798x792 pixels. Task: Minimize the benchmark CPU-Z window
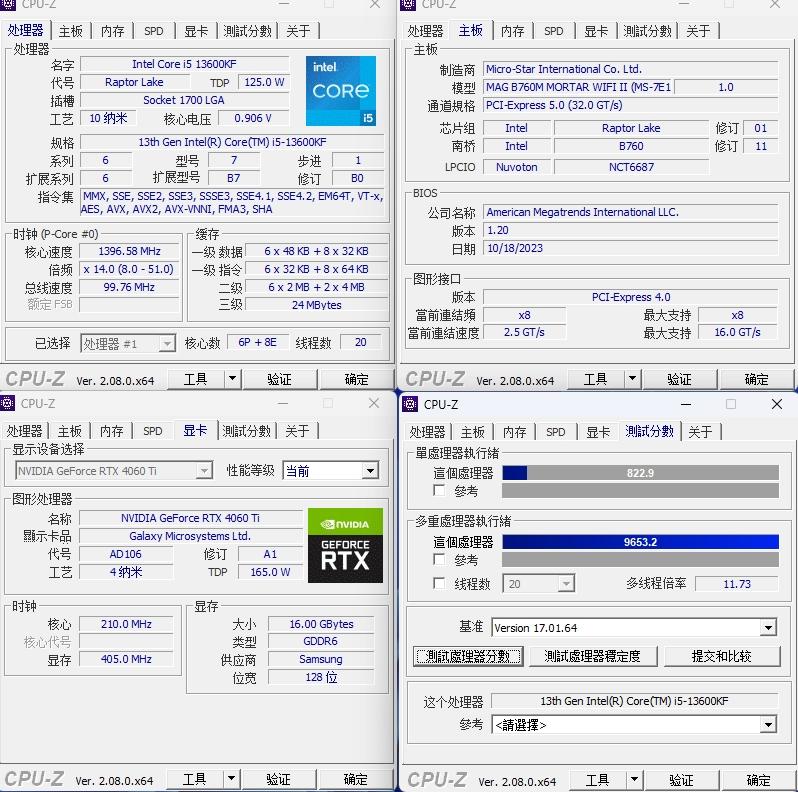pyautogui.click(x=684, y=404)
